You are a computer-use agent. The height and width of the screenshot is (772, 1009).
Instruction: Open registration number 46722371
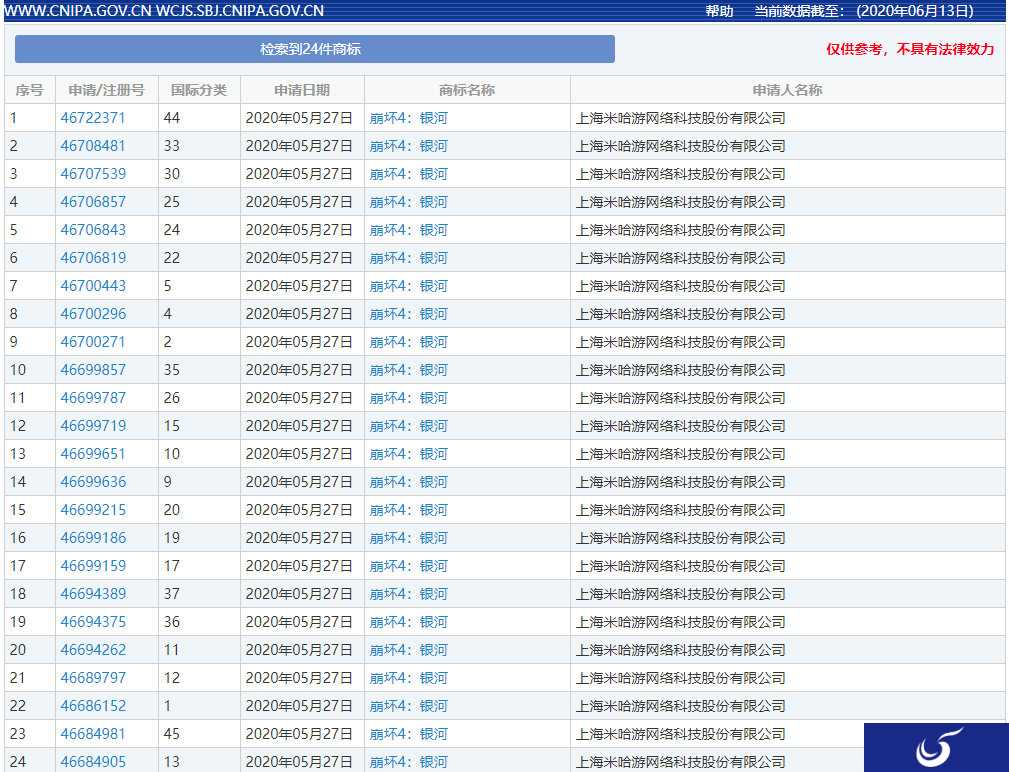pos(93,118)
